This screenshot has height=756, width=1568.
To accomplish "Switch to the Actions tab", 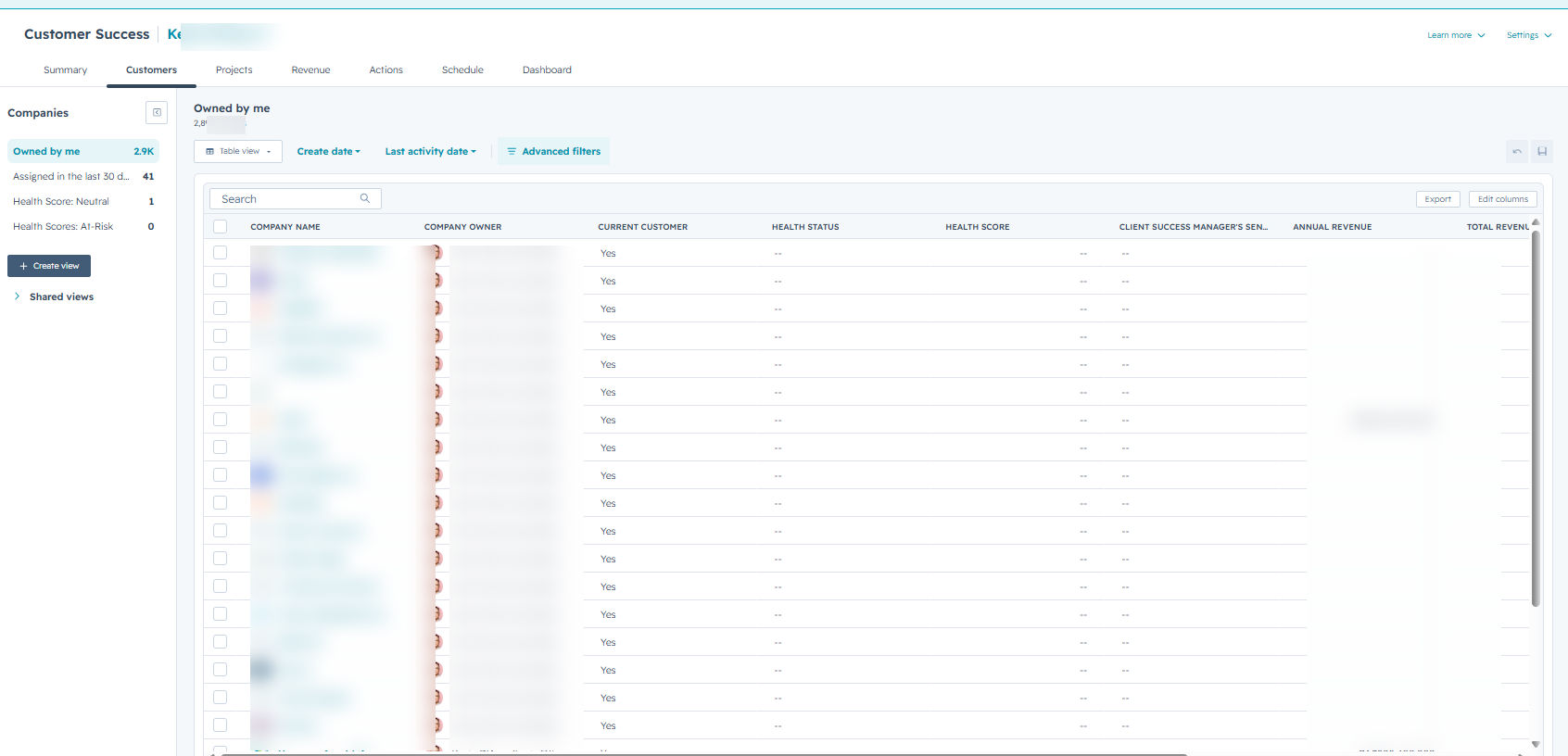I will coord(386,70).
